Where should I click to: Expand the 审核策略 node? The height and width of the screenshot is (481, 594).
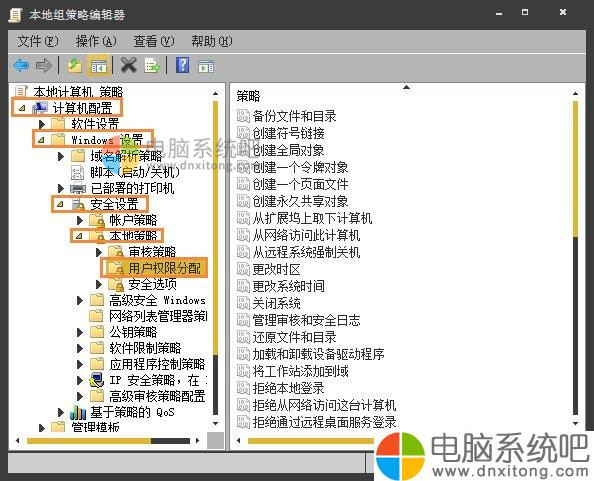(x=99, y=252)
